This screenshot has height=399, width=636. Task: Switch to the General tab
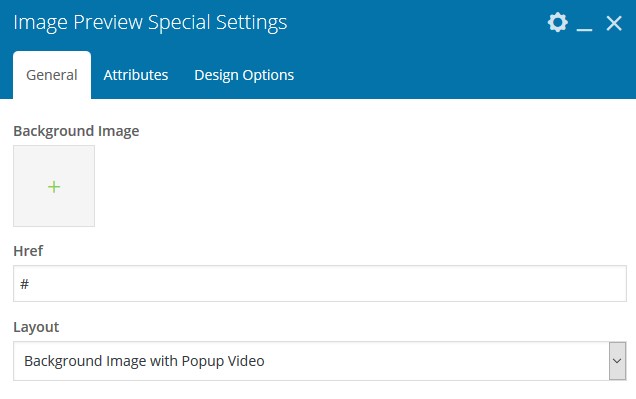52,75
